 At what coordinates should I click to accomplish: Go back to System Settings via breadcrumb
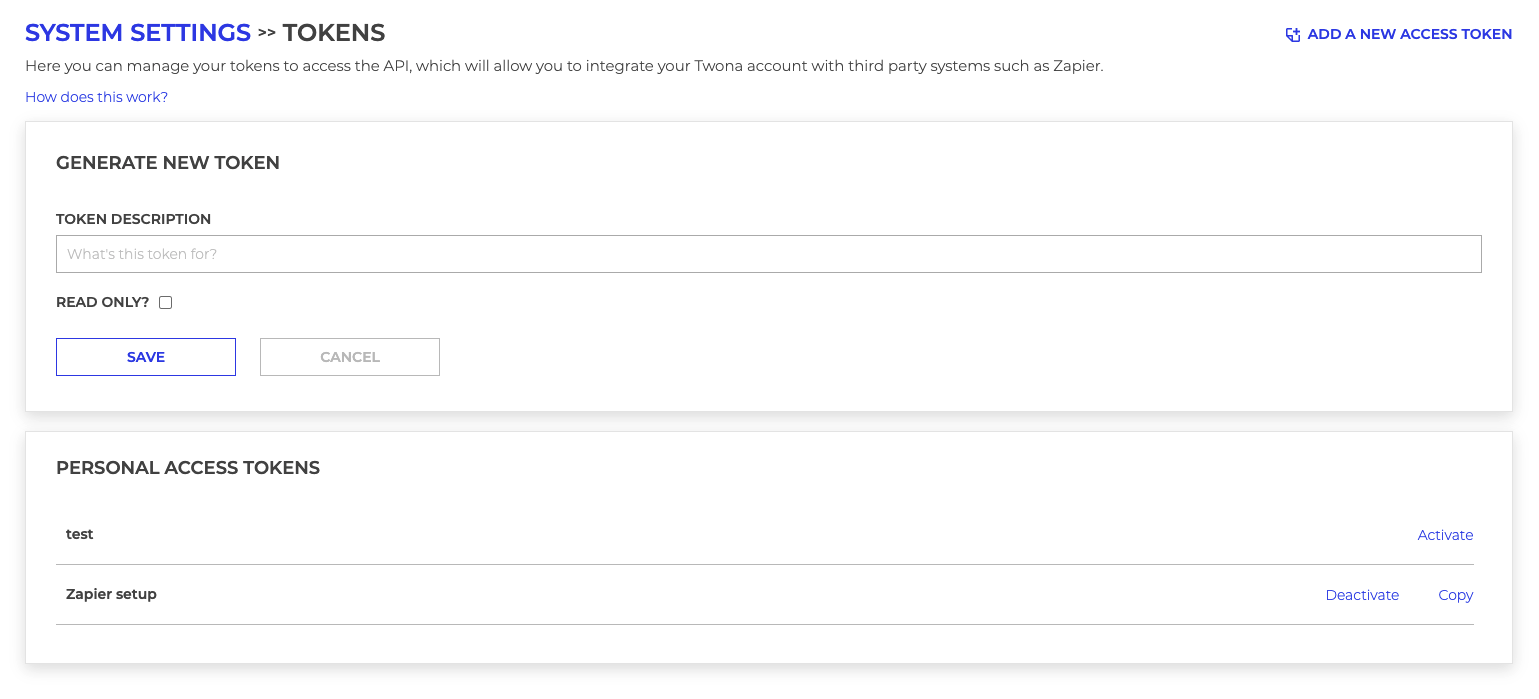(138, 33)
